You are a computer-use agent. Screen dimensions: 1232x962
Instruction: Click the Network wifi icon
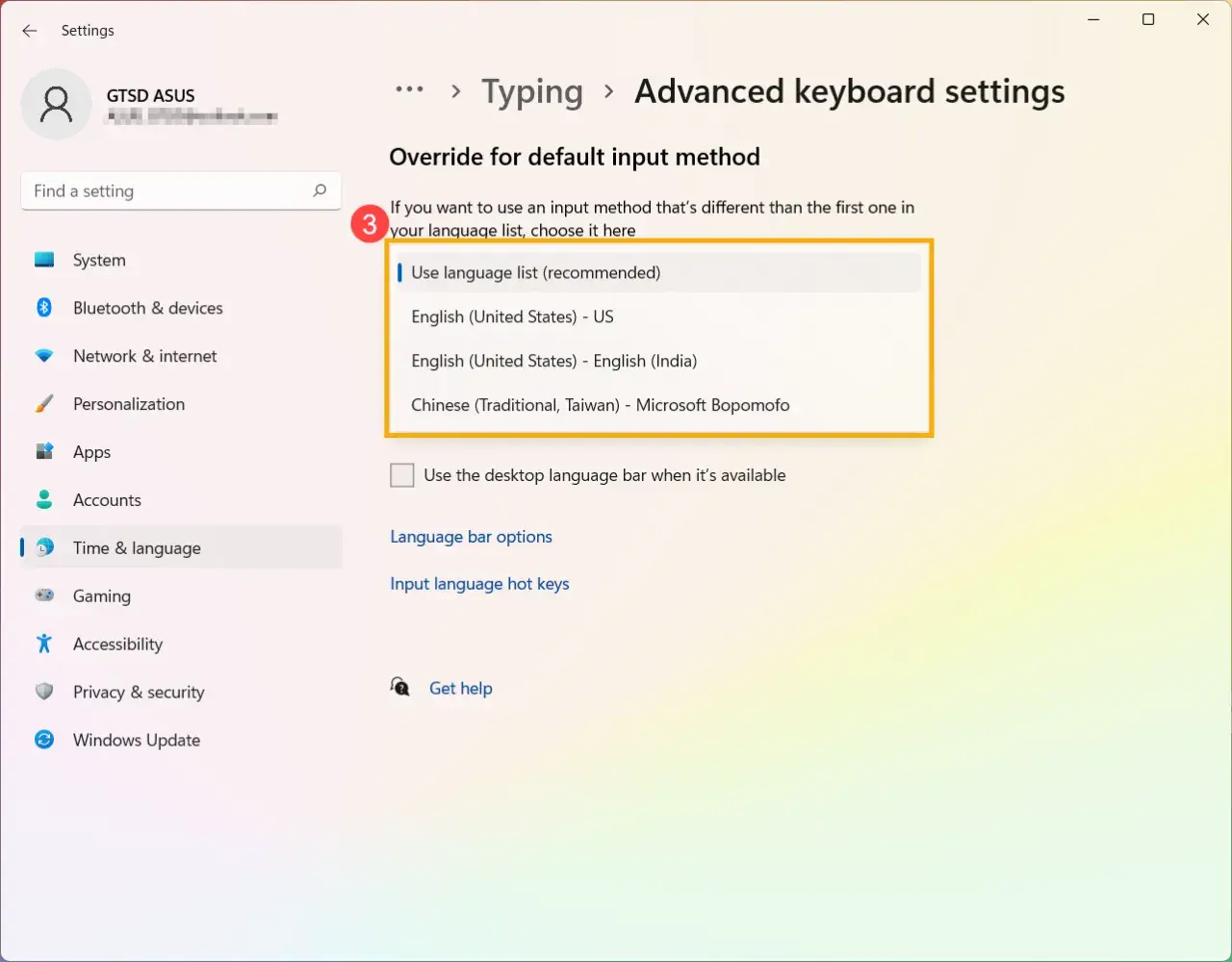pos(44,356)
